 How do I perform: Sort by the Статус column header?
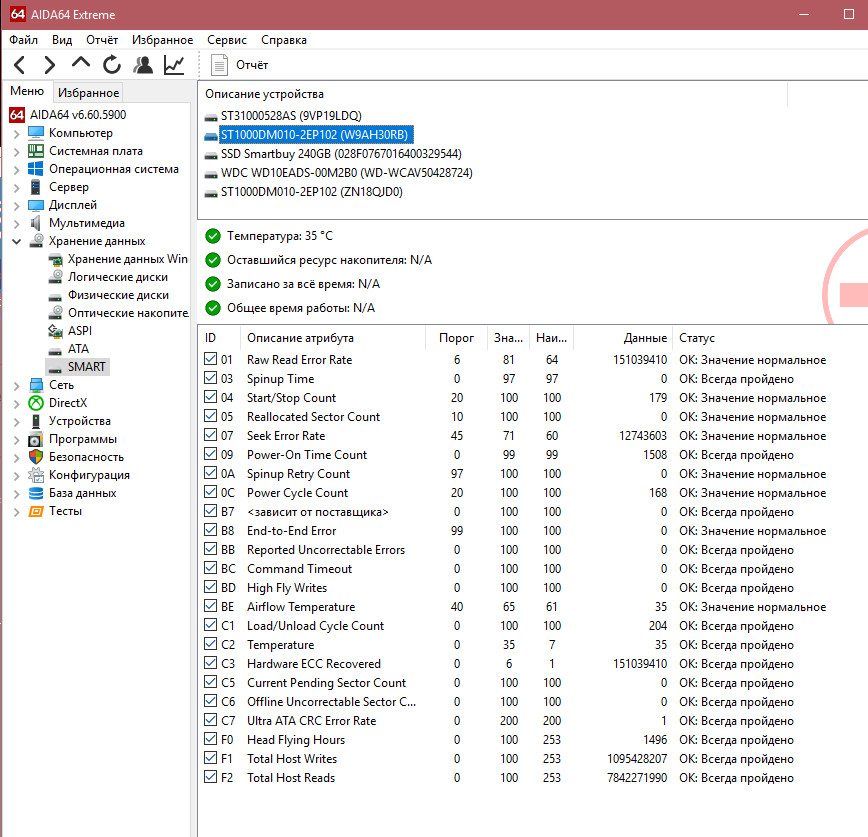pos(697,338)
